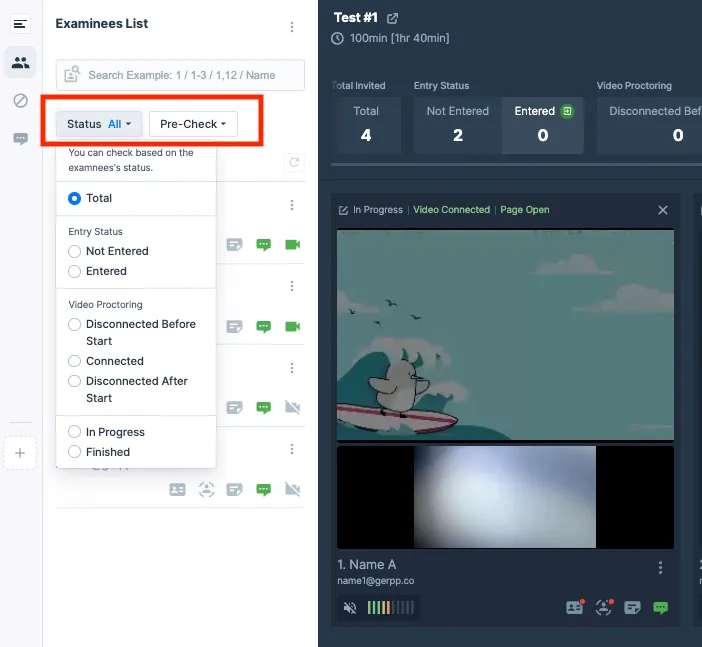Open the Test #1 external link icon
Viewport: 702px width, 647px height.
(x=392, y=18)
